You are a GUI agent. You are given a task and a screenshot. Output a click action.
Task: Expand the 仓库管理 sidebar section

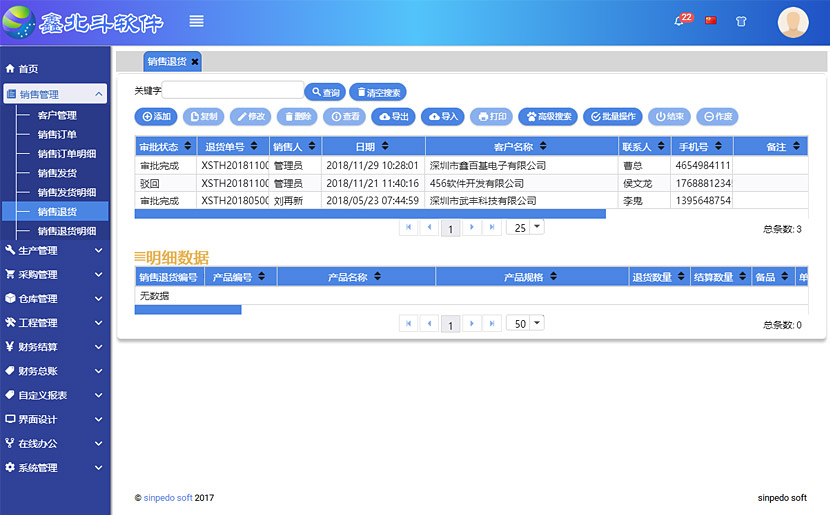55,299
